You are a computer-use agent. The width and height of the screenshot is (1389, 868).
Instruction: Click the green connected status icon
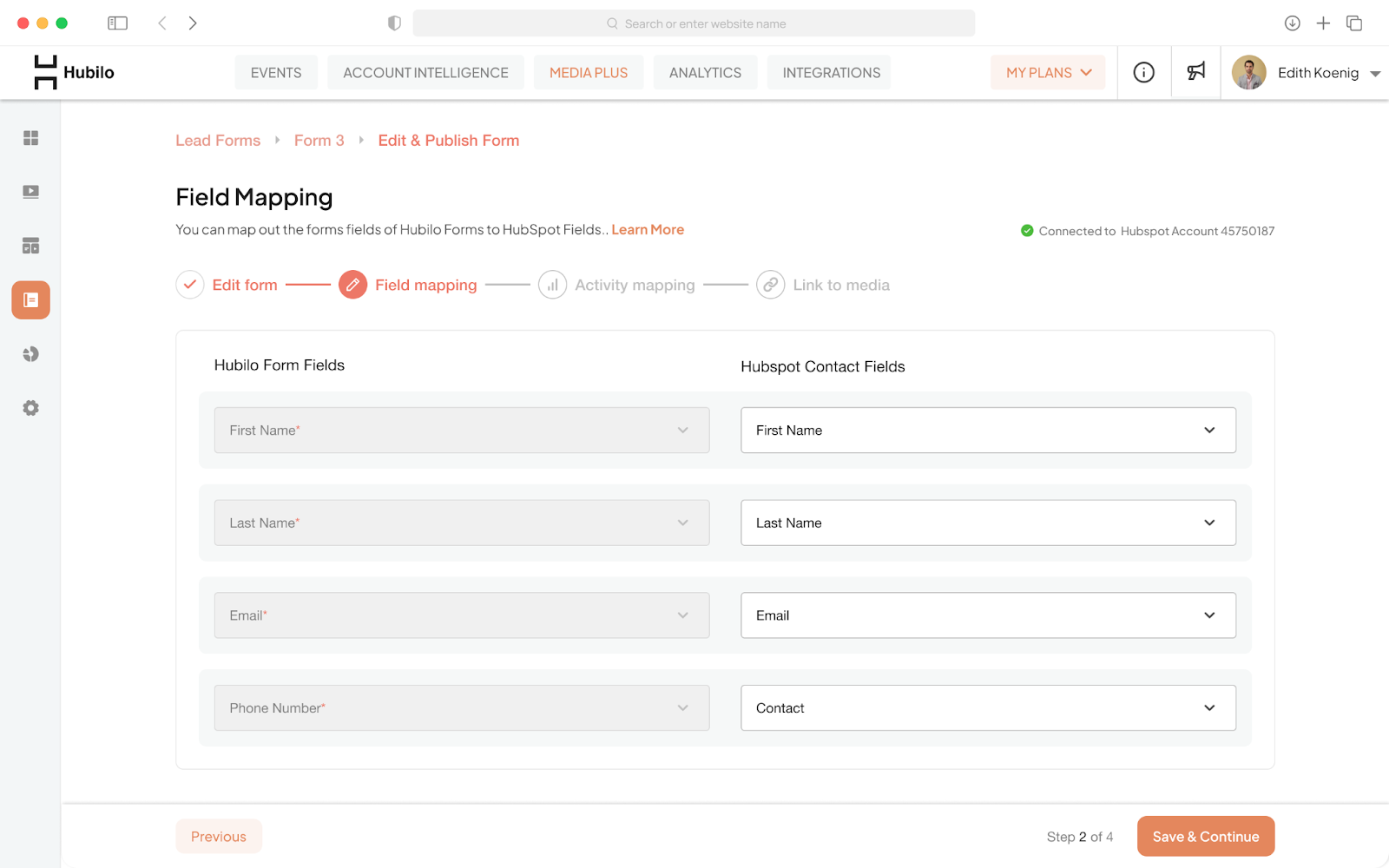[1027, 231]
